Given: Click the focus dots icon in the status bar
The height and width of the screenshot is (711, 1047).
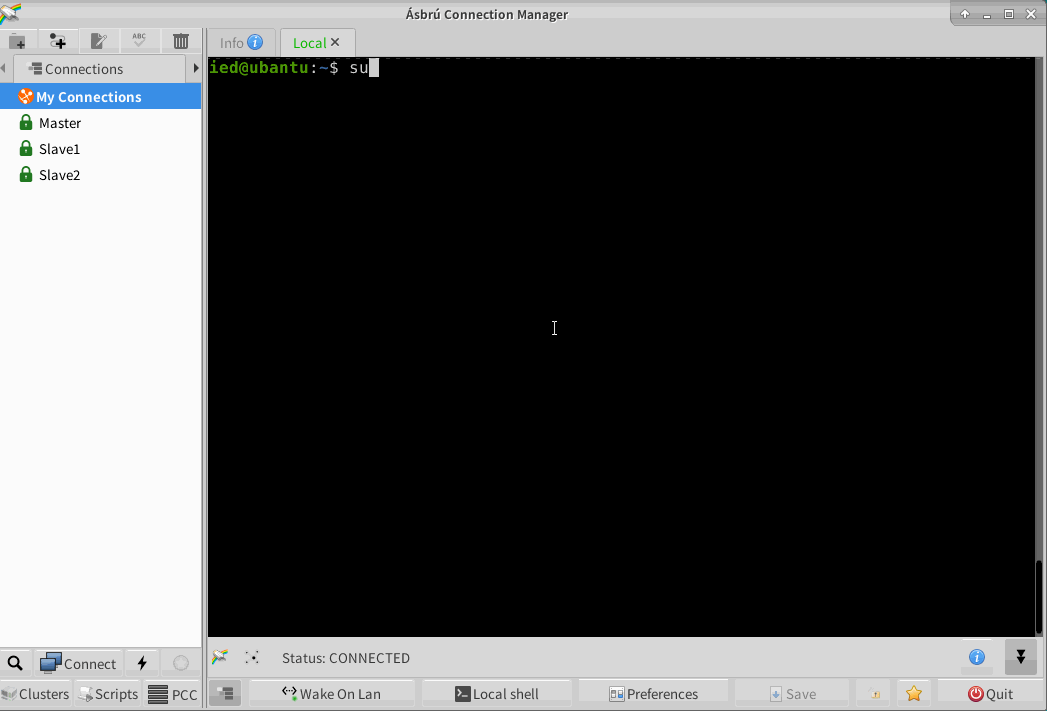Looking at the screenshot, I should (252, 658).
